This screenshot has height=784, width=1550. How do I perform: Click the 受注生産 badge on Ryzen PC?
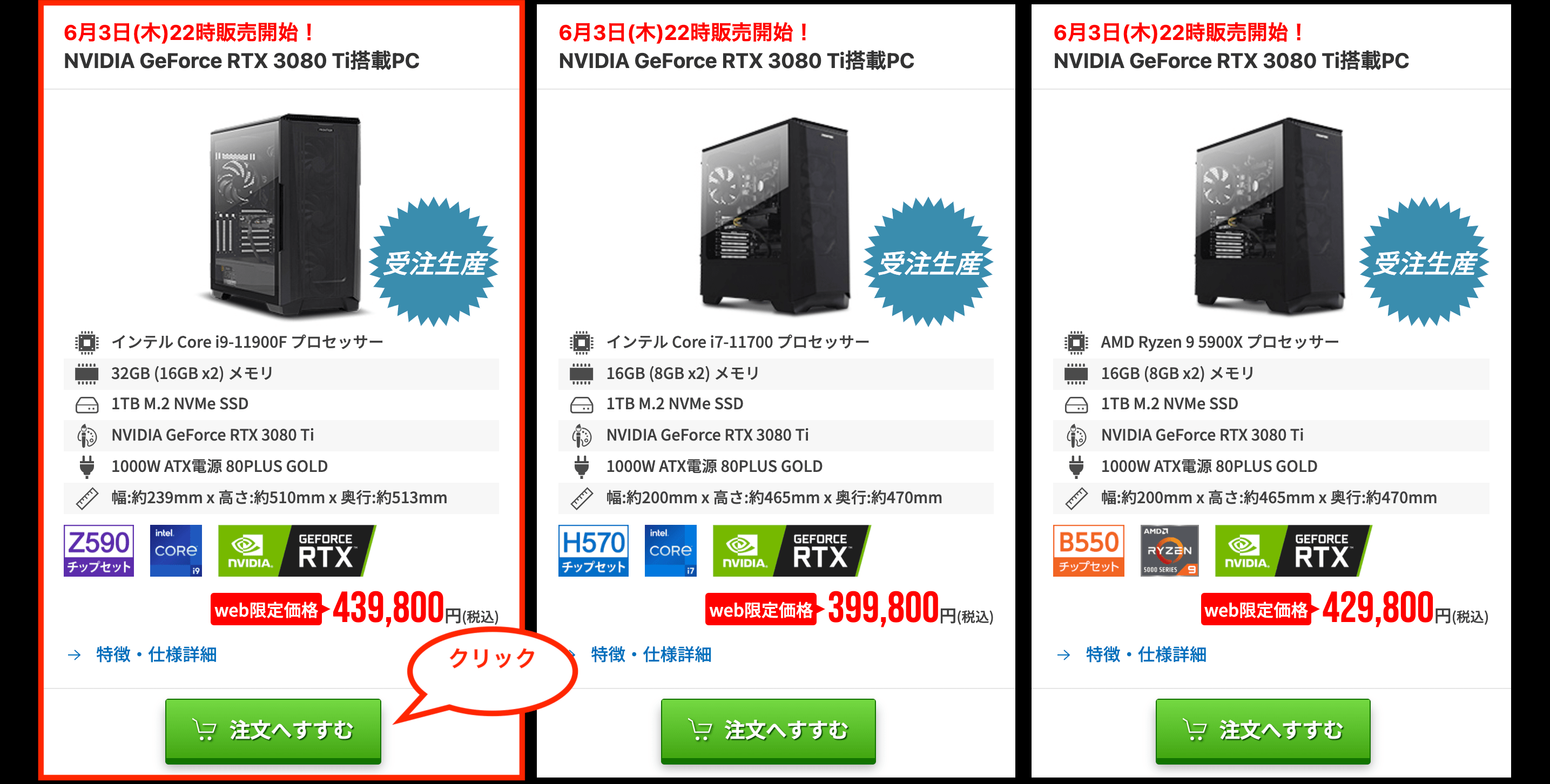(1424, 262)
